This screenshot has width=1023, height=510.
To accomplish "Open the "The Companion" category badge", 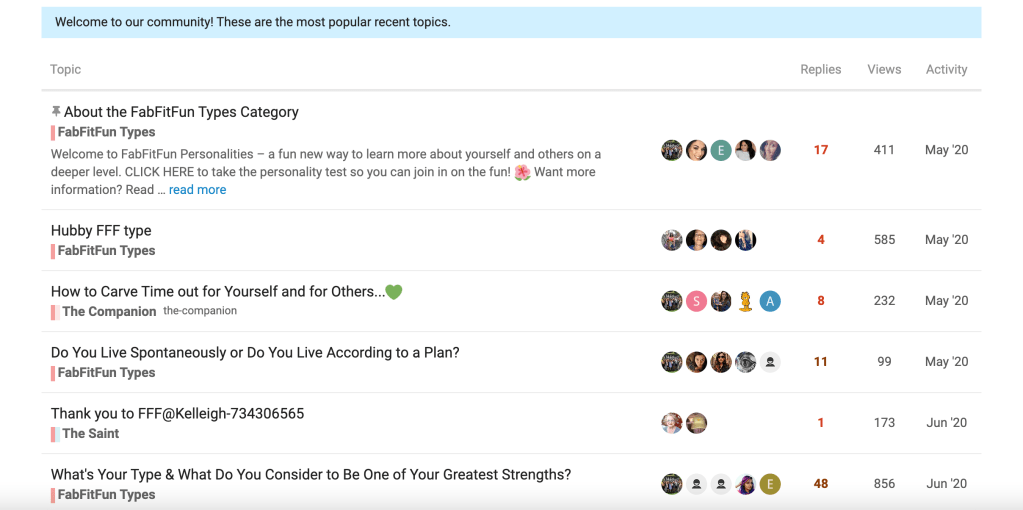I will tap(108, 312).
